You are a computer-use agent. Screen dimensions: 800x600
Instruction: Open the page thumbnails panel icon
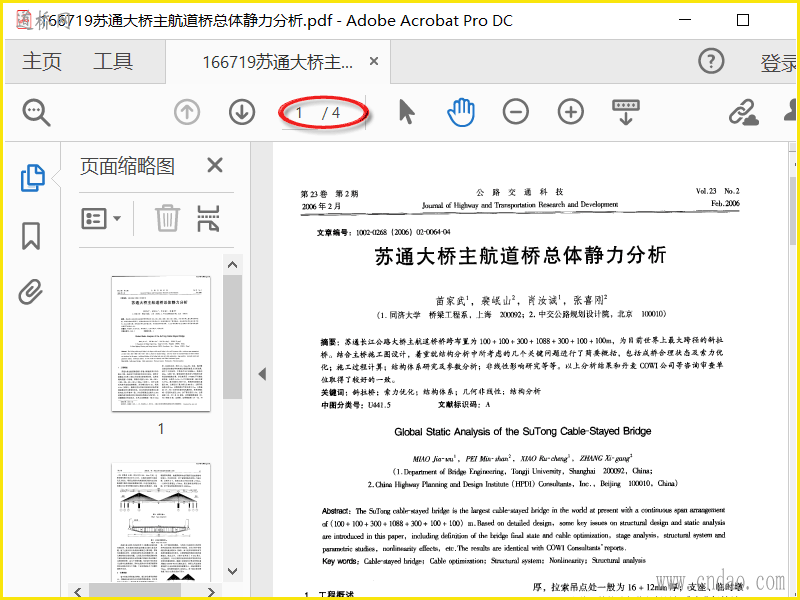(32, 178)
